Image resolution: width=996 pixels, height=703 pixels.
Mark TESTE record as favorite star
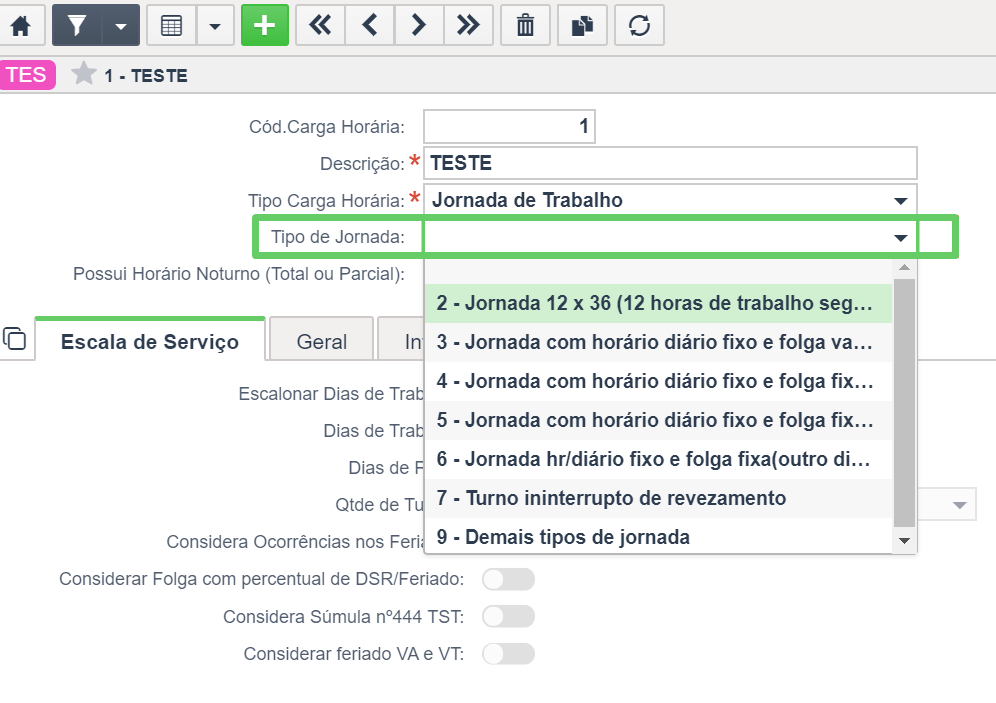(84, 75)
